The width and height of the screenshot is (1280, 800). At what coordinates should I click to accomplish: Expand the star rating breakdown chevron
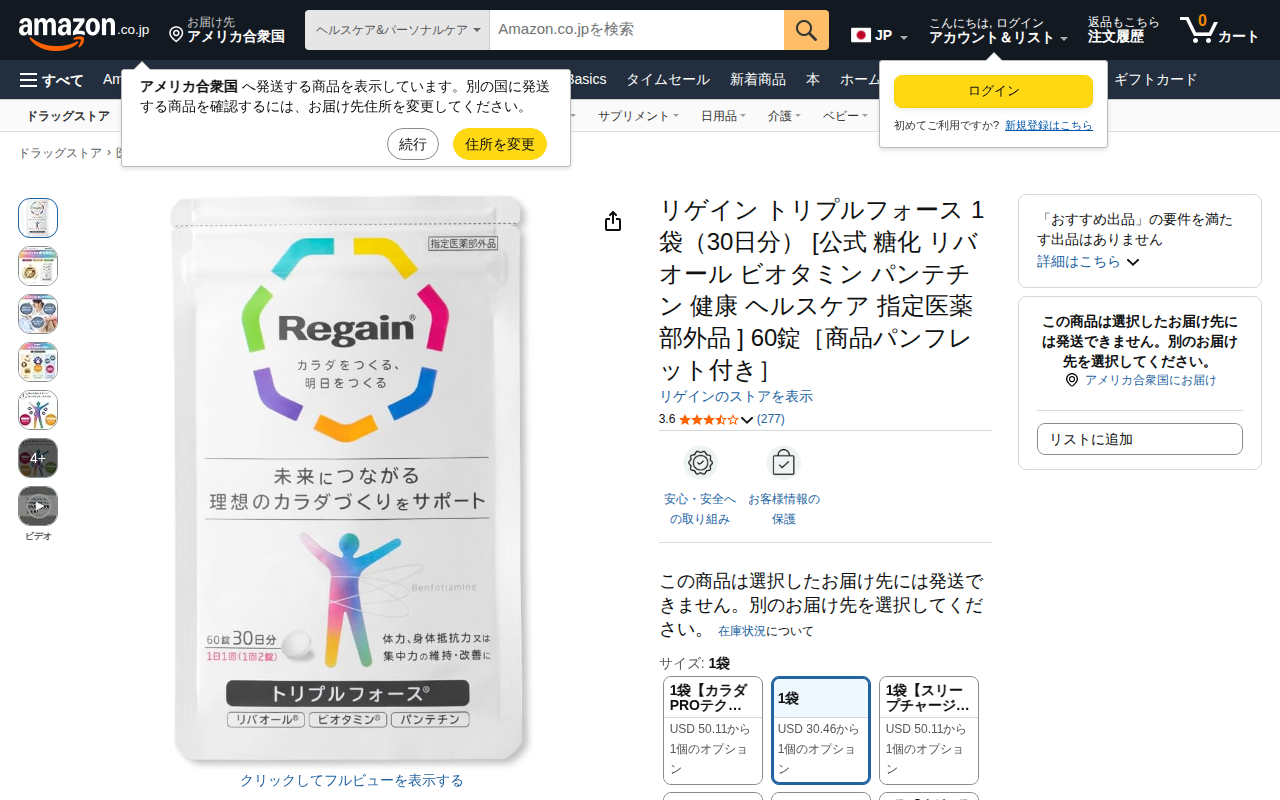tap(747, 419)
